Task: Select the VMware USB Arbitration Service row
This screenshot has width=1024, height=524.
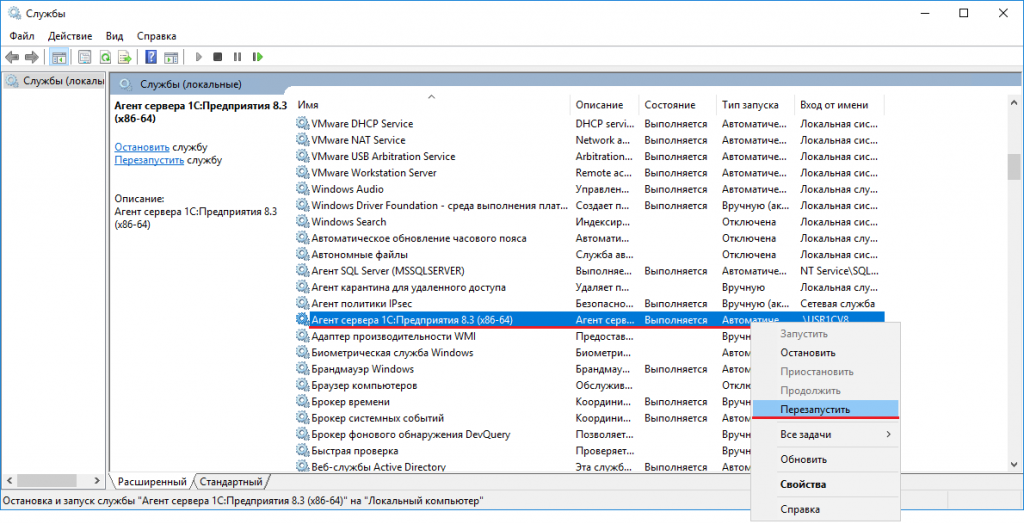Action: coord(590,156)
